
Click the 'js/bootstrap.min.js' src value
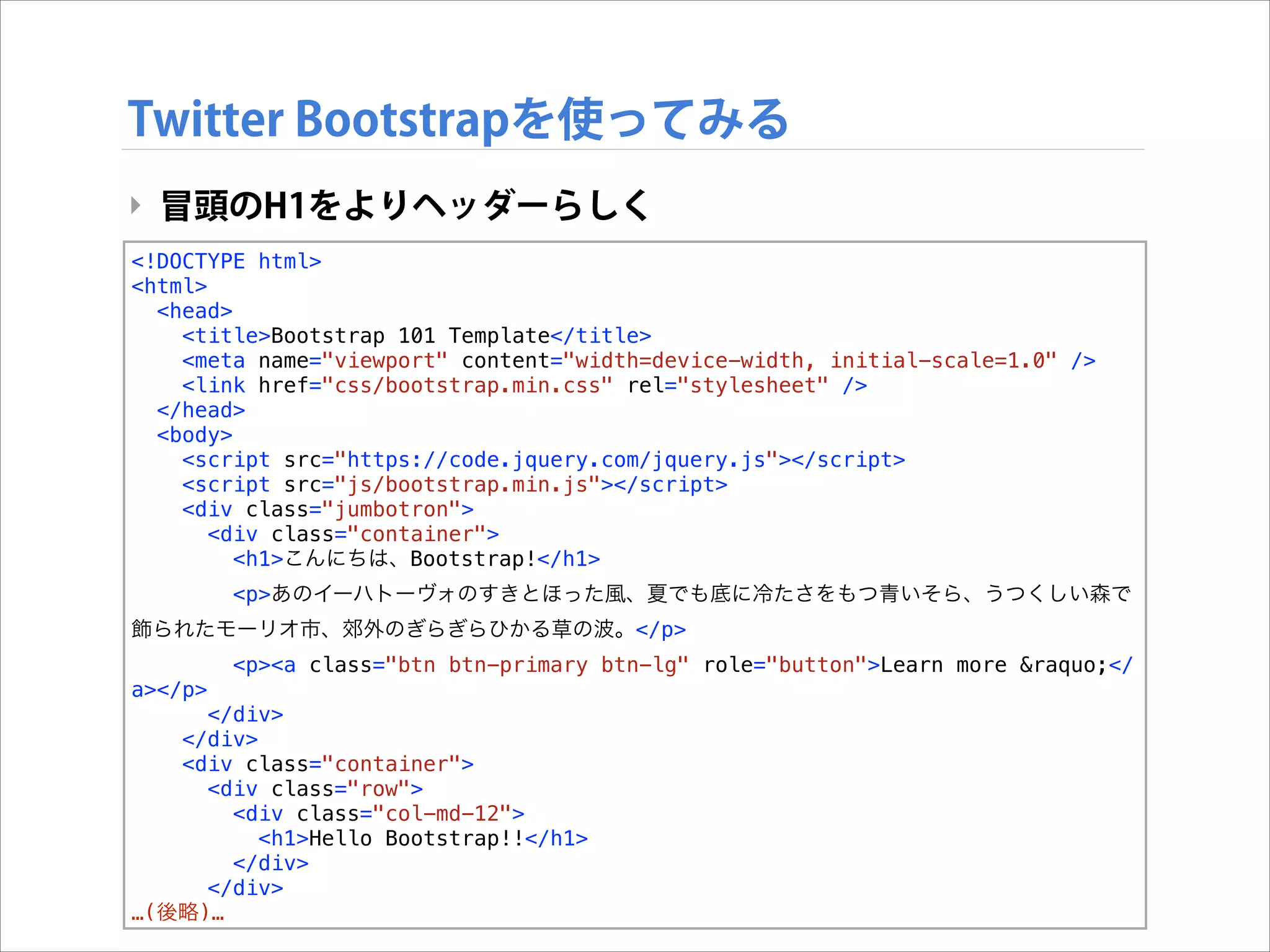tap(468, 485)
